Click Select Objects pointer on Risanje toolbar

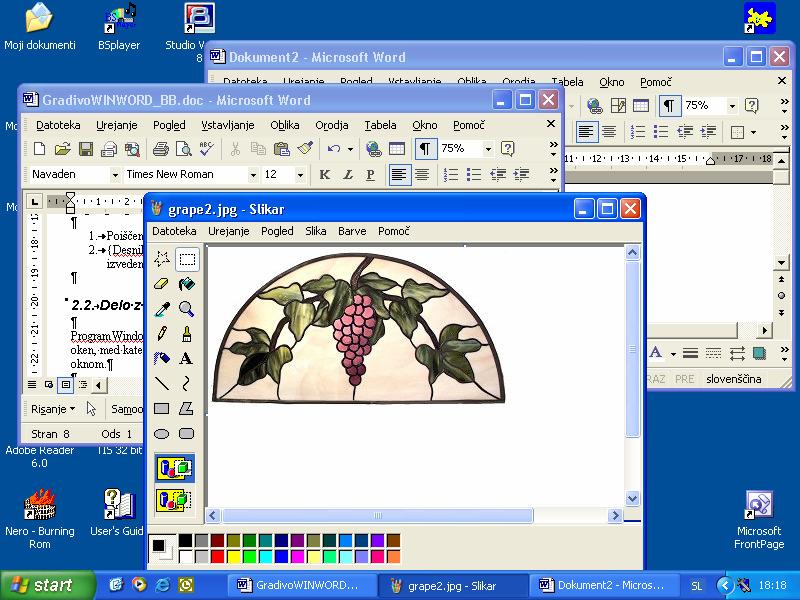click(x=91, y=409)
